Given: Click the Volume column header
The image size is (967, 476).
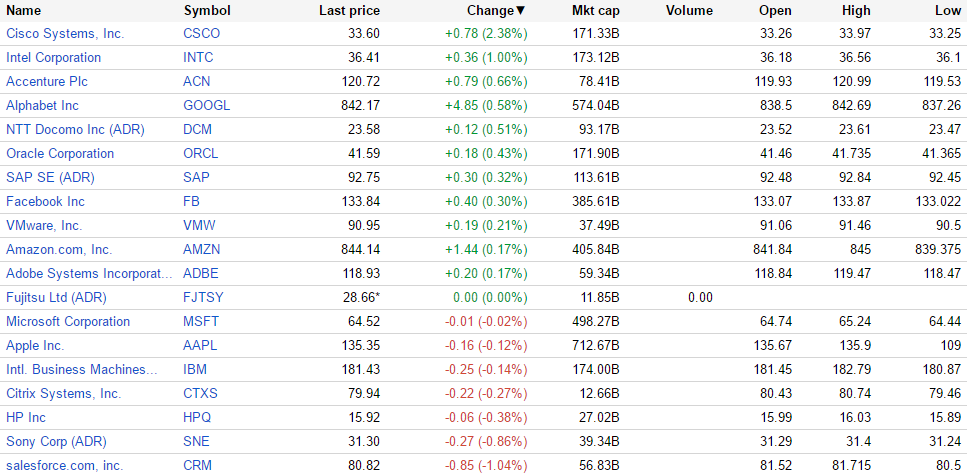Looking at the screenshot, I should coord(689,11).
